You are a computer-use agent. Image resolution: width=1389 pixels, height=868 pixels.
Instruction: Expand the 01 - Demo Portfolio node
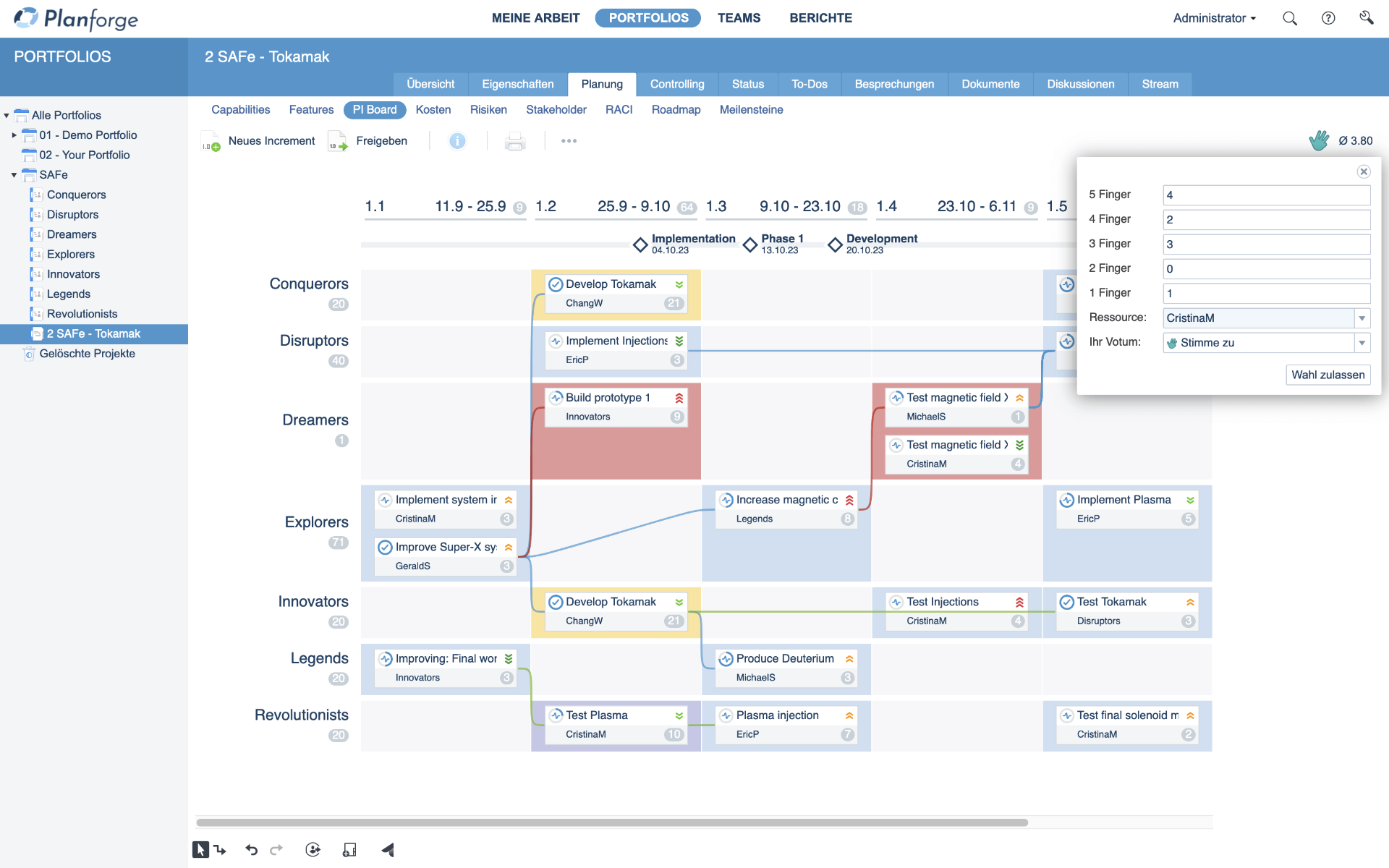click(x=14, y=135)
